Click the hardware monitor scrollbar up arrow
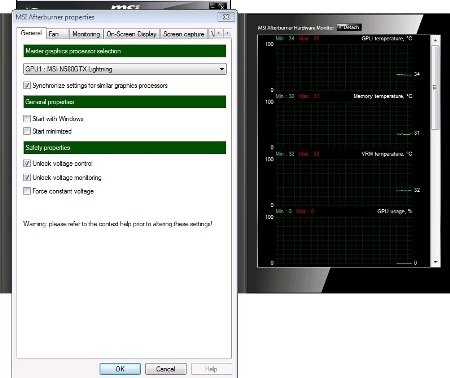Image resolution: width=450 pixels, height=378 pixels. point(435,40)
